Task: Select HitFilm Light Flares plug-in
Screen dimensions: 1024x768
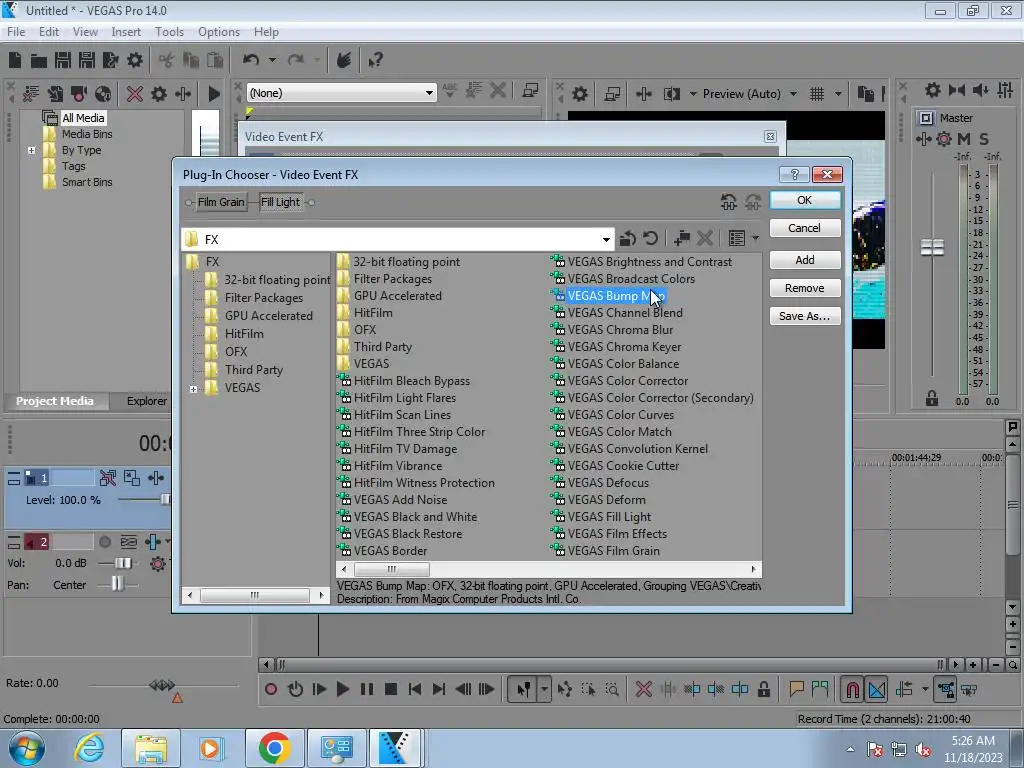Action: pyautogui.click(x=405, y=398)
